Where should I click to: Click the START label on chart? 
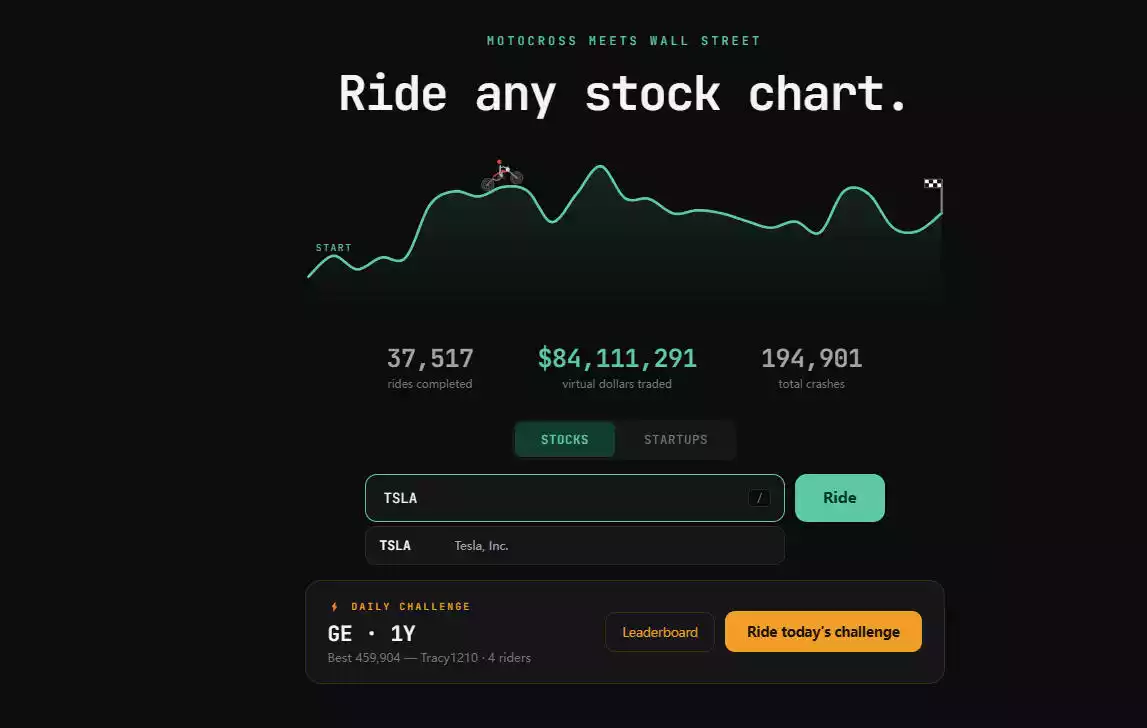pyautogui.click(x=334, y=248)
